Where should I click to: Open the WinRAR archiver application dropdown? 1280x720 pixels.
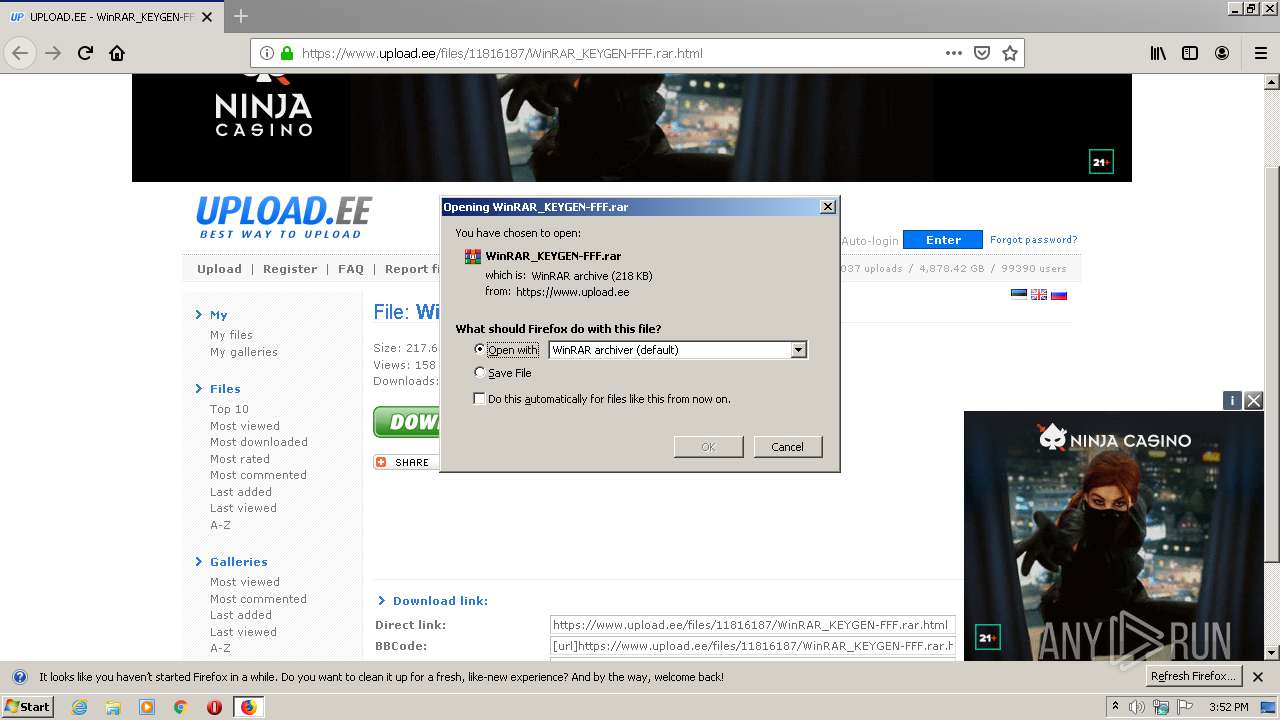(x=678, y=349)
